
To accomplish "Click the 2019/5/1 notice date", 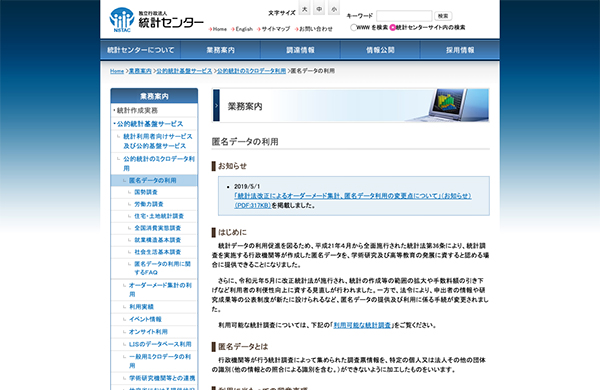I will coord(247,186).
